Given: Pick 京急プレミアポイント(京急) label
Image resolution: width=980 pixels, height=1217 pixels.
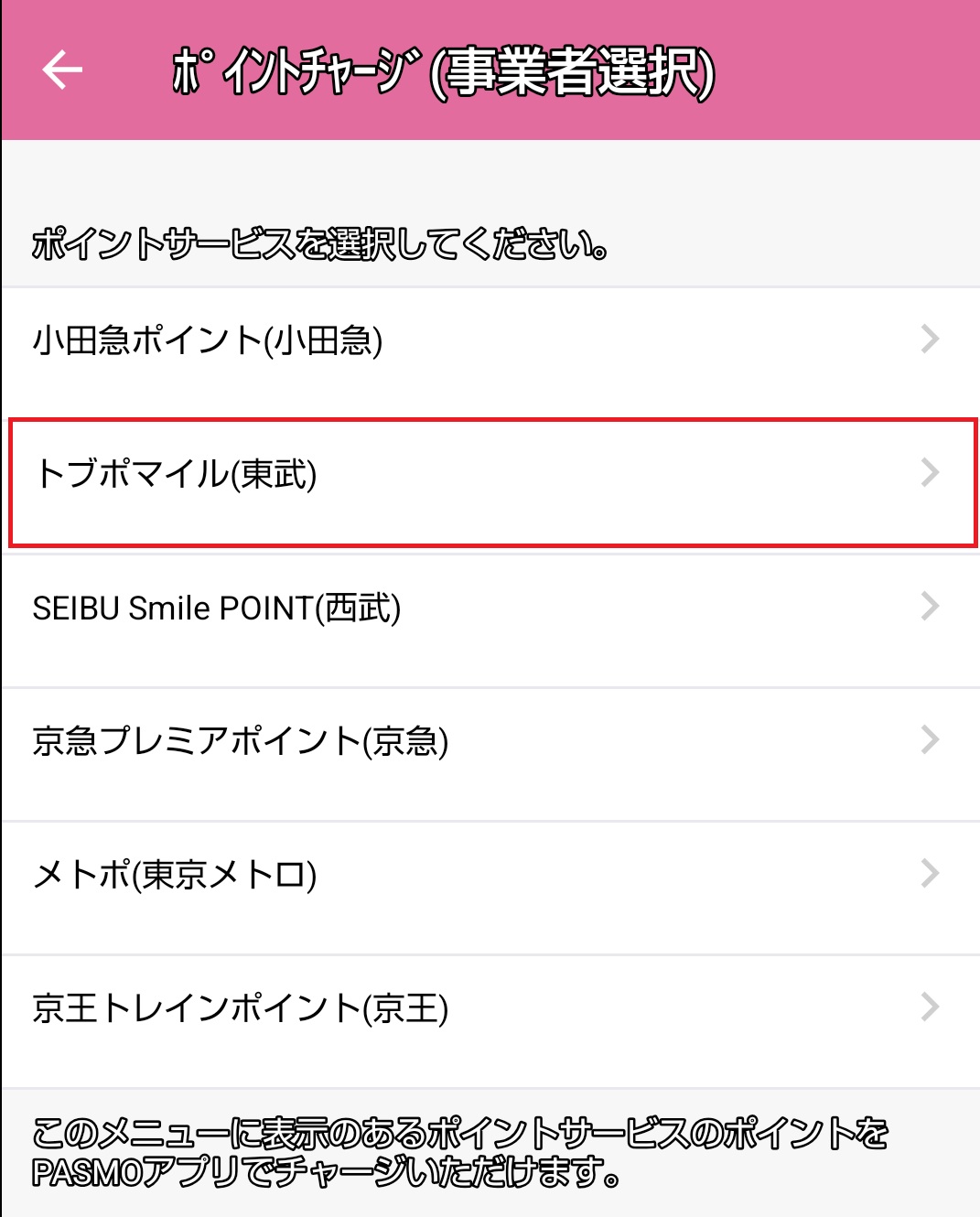Looking at the screenshot, I should click(241, 741).
